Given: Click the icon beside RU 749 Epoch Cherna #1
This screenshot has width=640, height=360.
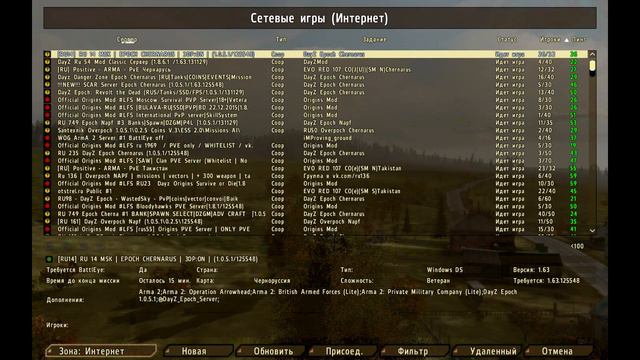Looking at the screenshot, I should tap(47, 214).
